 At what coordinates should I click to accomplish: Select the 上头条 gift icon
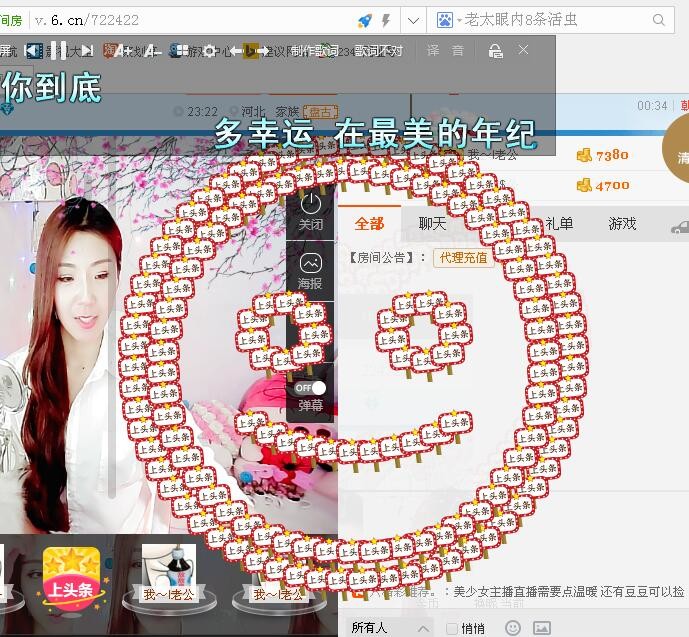coord(71,578)
